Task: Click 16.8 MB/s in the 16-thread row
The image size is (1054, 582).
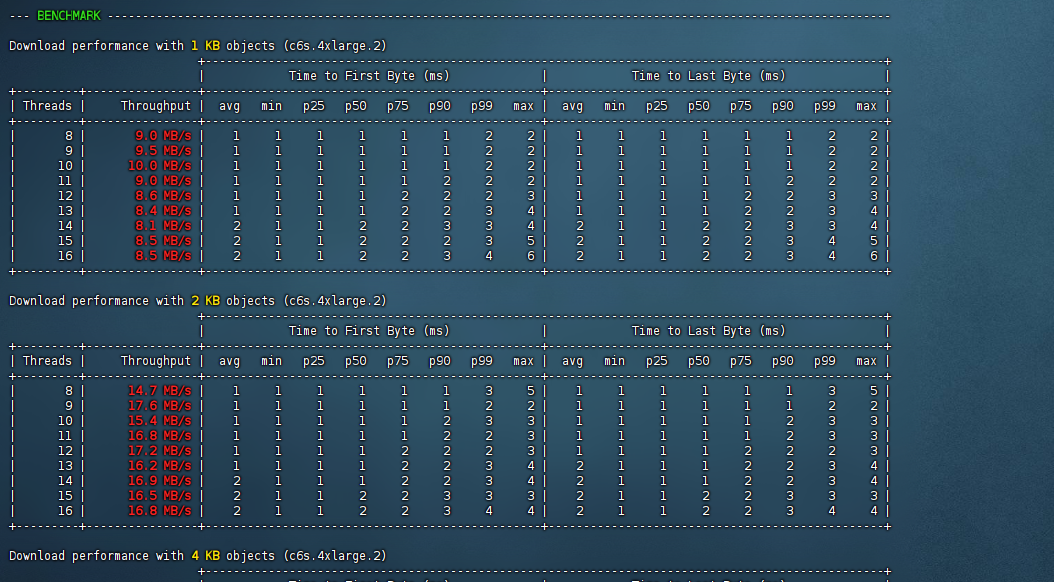Action: click(x=160, y=511)
